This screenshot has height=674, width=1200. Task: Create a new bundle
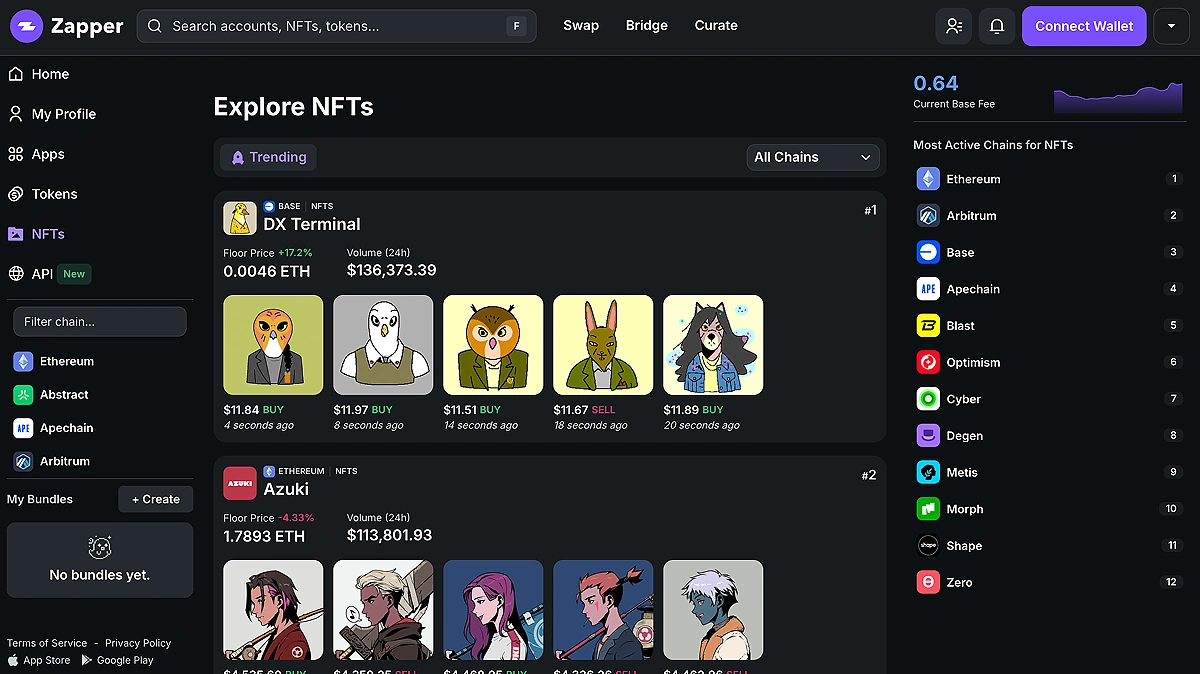tap(155, 499)
